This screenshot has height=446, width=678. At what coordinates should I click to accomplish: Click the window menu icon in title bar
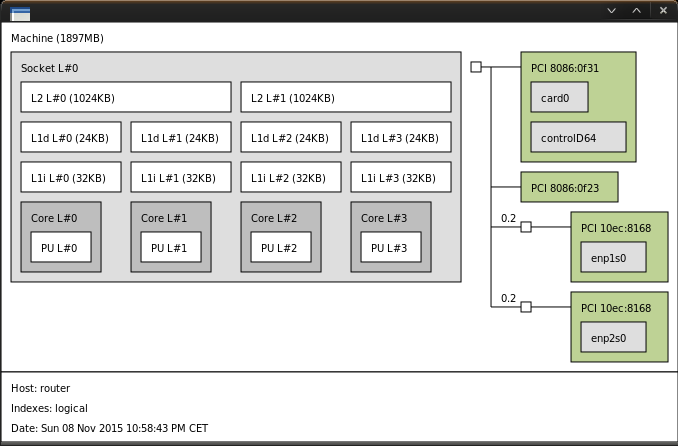coord(20,13)
